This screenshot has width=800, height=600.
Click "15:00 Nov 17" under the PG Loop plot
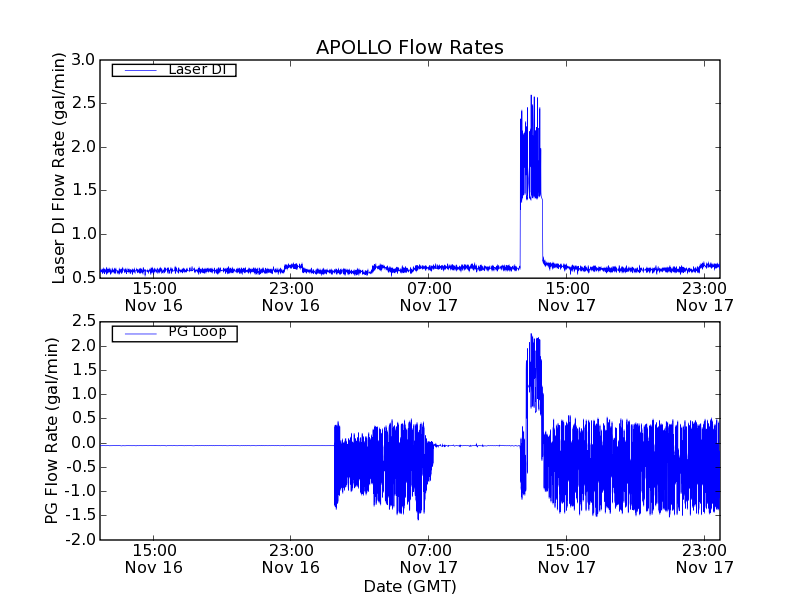point(567,559)
